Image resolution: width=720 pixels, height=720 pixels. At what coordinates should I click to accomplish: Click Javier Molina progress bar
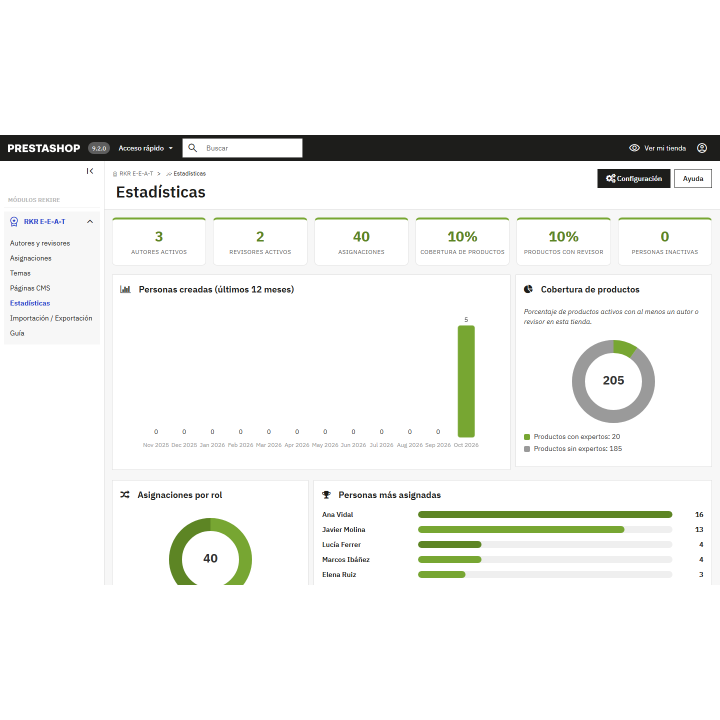(545, 529)
